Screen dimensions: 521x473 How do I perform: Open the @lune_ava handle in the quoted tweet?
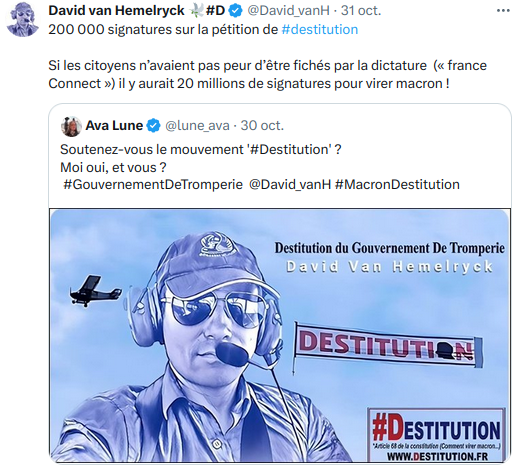197,126
